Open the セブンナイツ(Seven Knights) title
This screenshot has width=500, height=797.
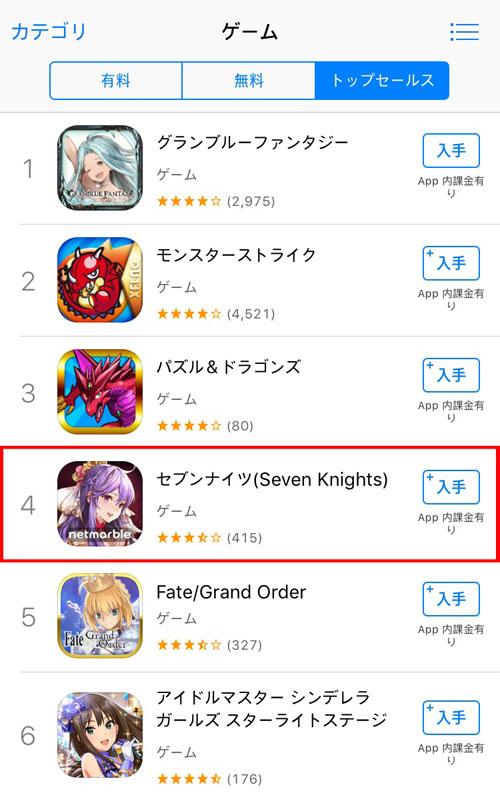tap(272, 479)
